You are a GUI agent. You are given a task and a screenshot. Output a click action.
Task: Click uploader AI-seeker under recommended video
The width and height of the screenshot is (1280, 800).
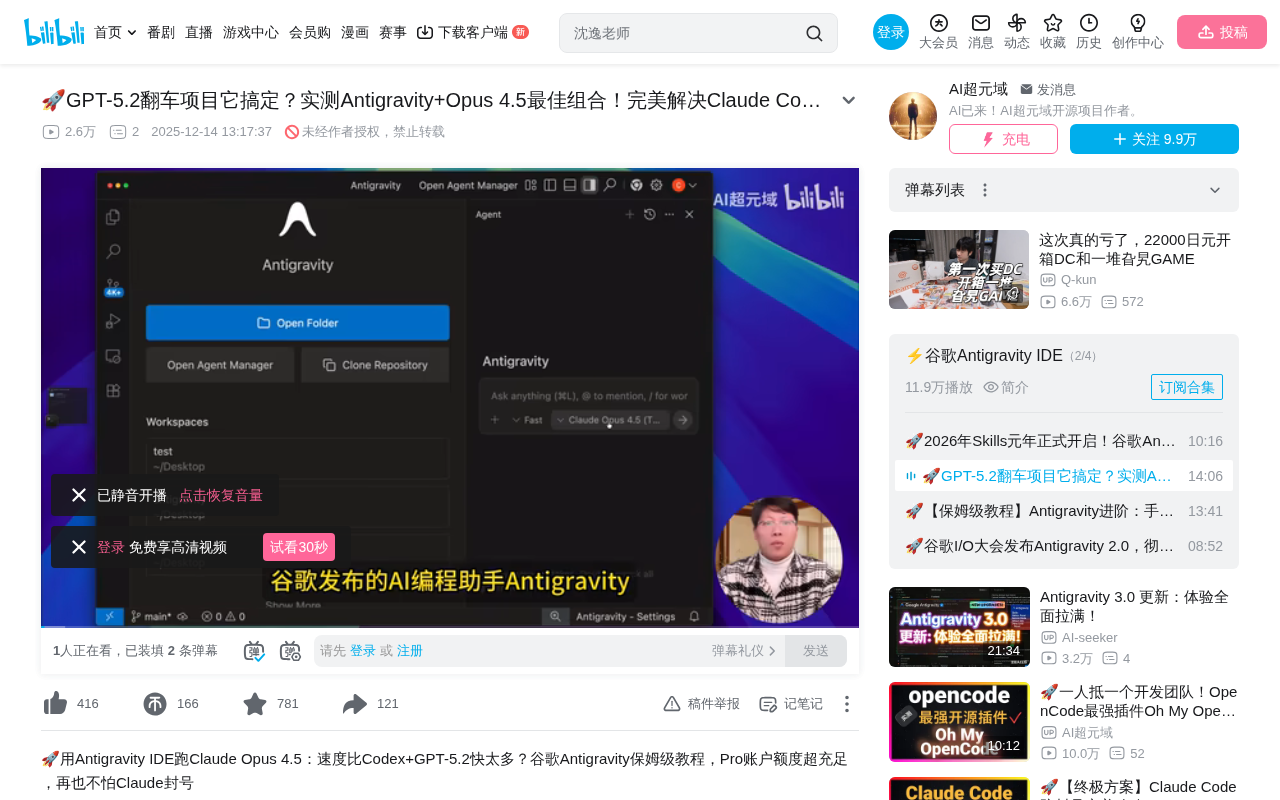click(x=1090, y=637)
